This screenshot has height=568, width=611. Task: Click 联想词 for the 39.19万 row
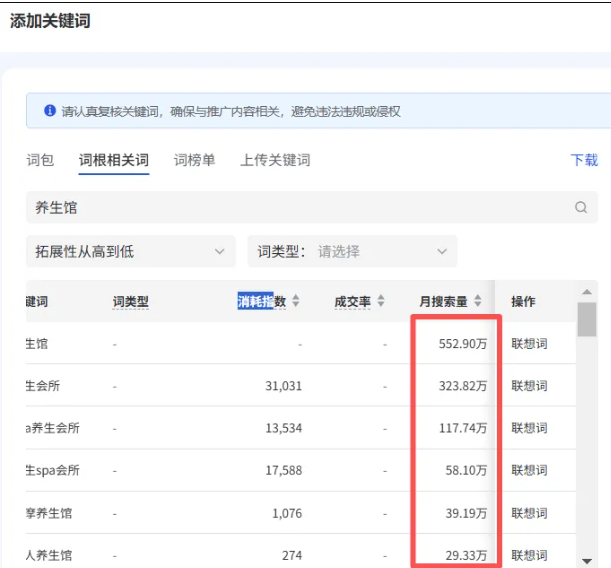coord(529,513)
